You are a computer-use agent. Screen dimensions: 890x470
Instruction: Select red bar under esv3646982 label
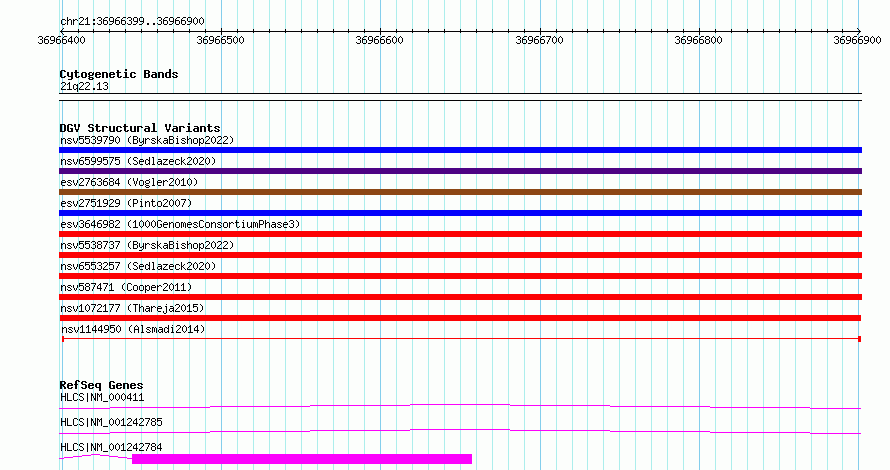(x=460, y=234)
